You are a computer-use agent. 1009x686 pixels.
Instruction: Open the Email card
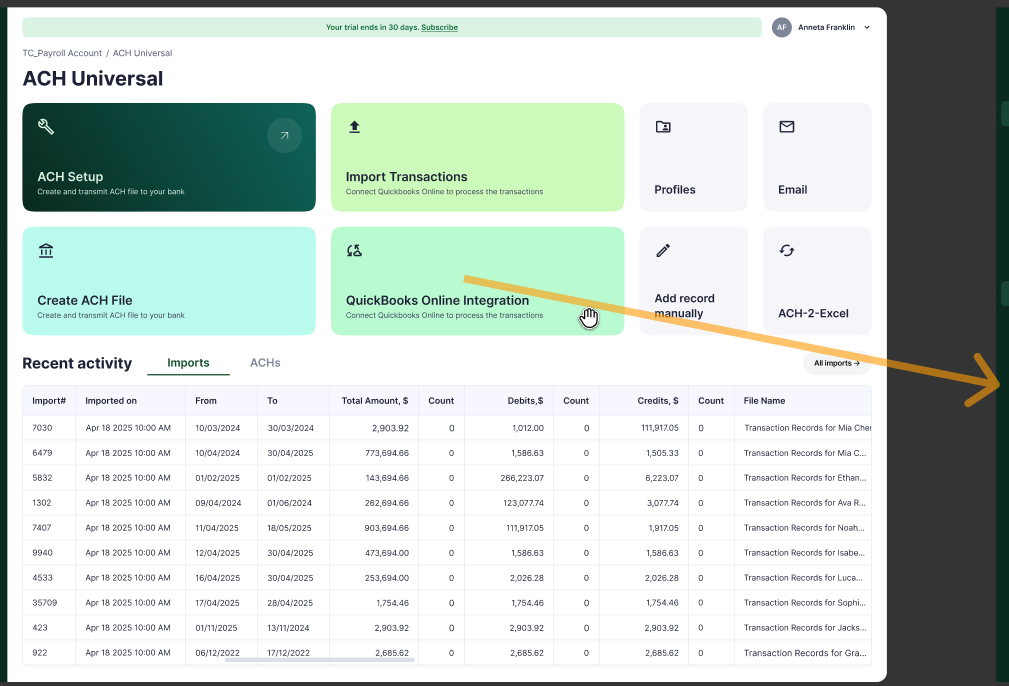coord(817,157)
